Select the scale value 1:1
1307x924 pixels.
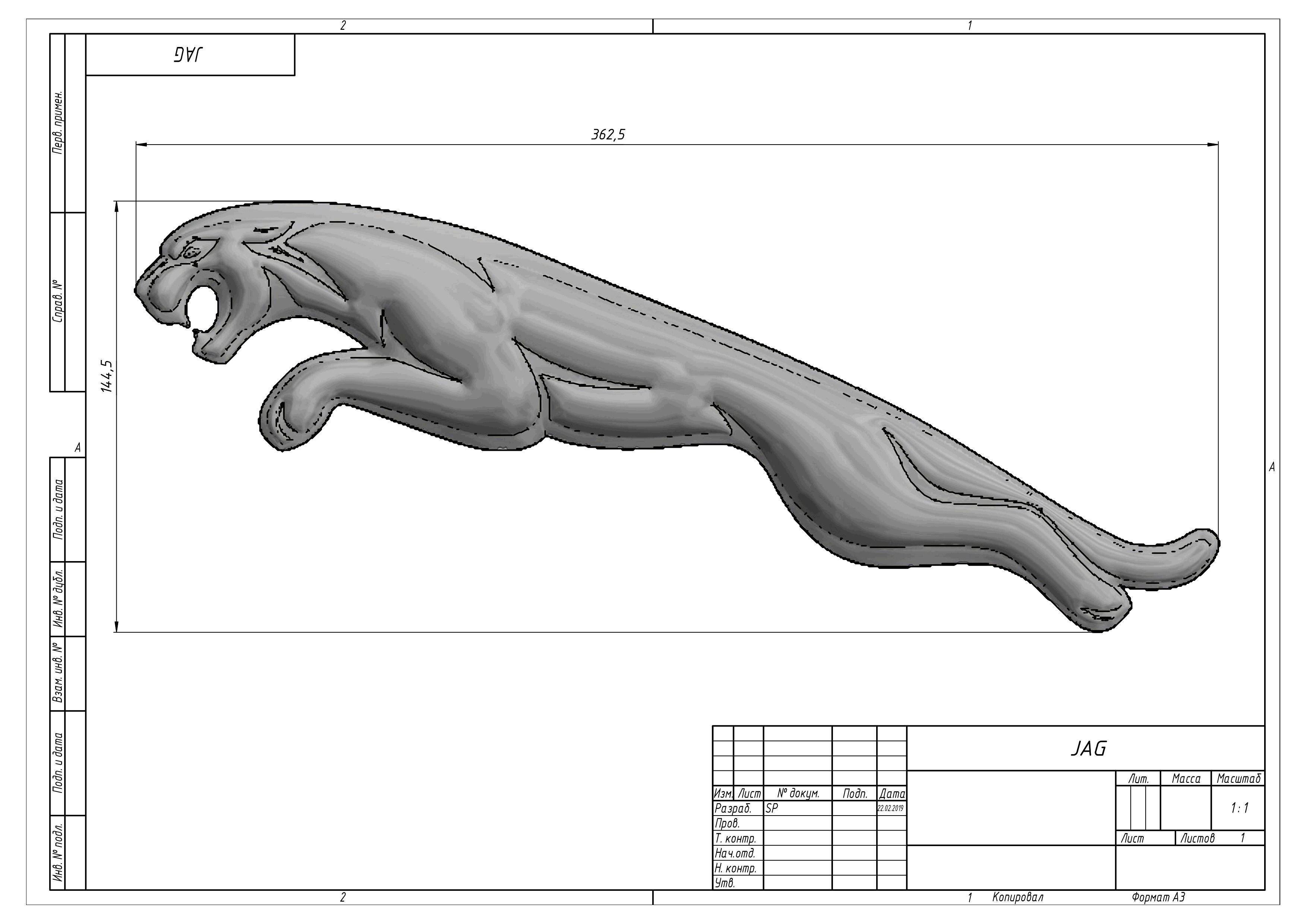click(x=1239, y=808)
